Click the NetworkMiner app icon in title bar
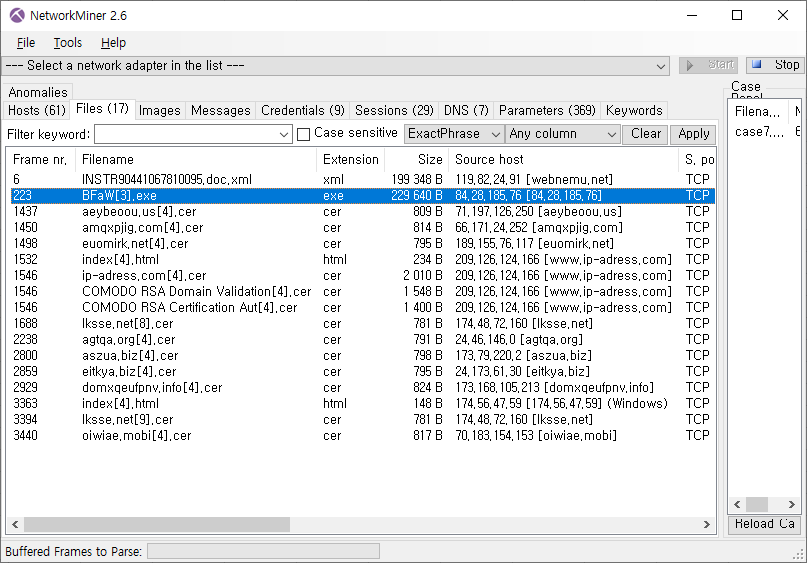Screen dimensions: 807x563 click(x=16, y=15)
